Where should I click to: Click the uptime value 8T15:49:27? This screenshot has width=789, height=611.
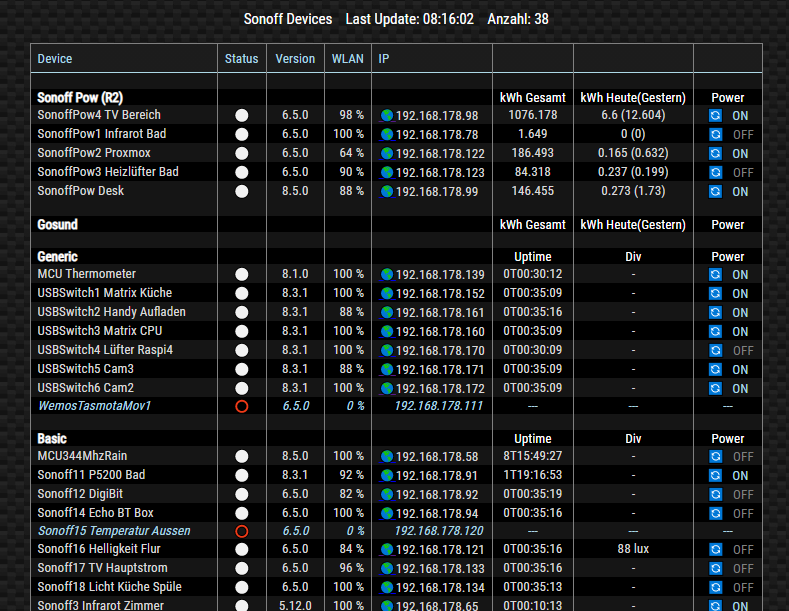[x=532, y=455]
